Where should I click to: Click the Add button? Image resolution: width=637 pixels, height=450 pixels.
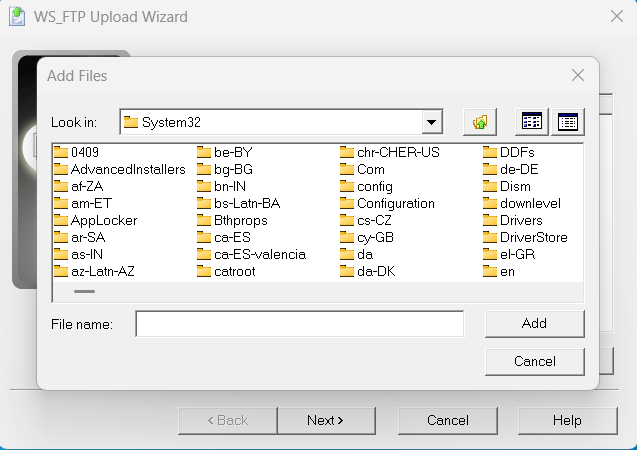pyautogui.click(x=535, y=324)
